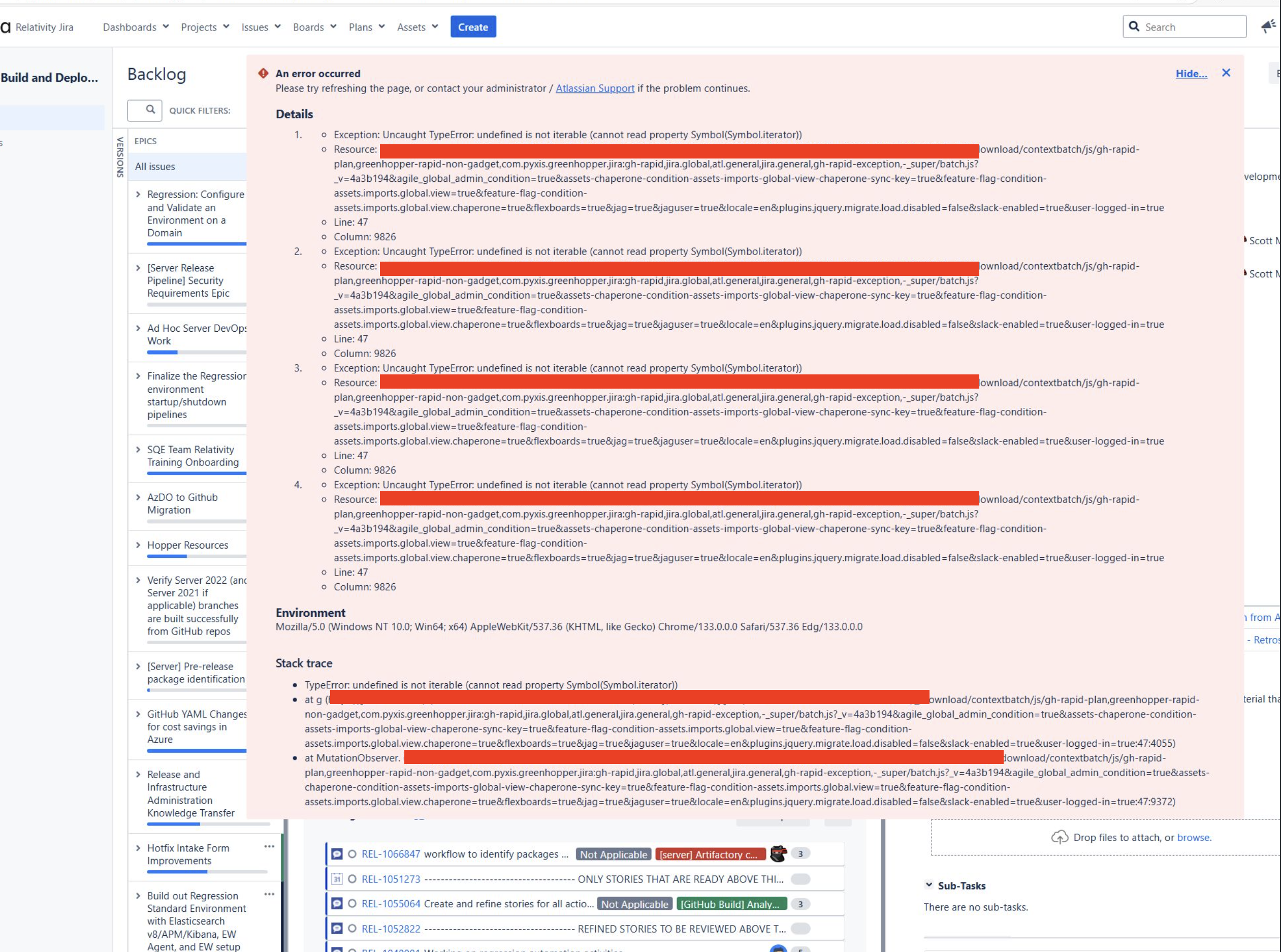Expand the Verify Server 2022 epic

138,580
